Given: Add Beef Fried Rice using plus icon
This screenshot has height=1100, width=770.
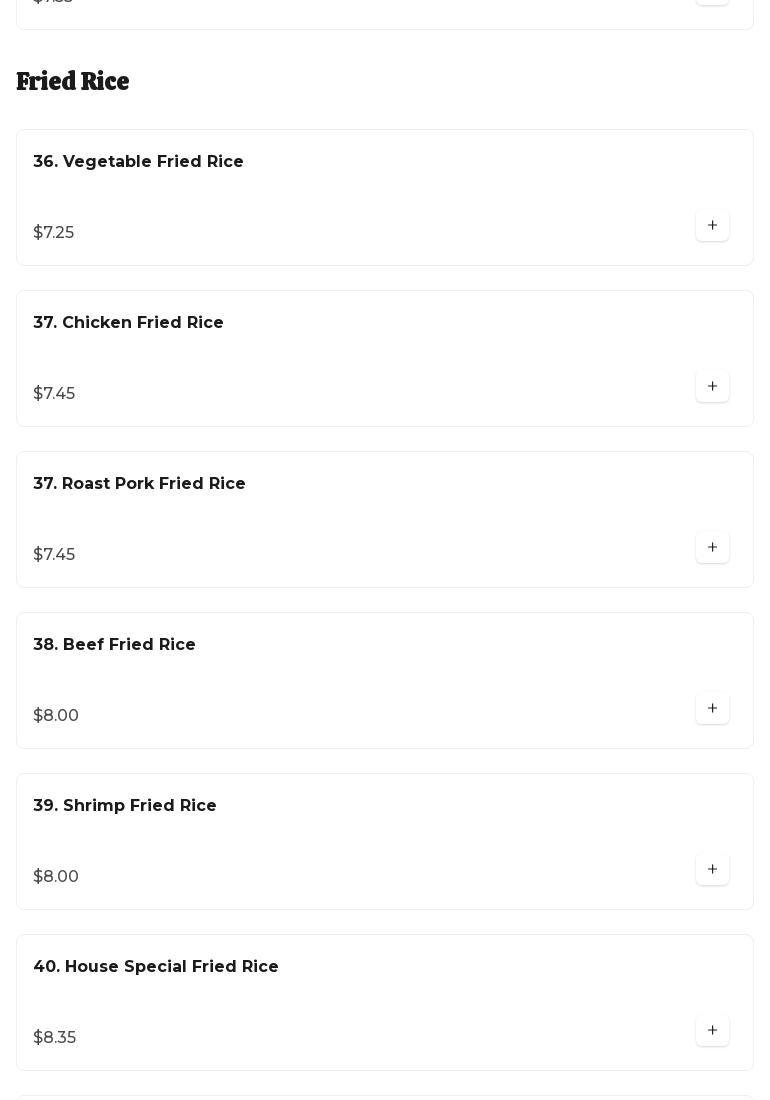Looking at the screenshot, I should (x=712, y=709).
